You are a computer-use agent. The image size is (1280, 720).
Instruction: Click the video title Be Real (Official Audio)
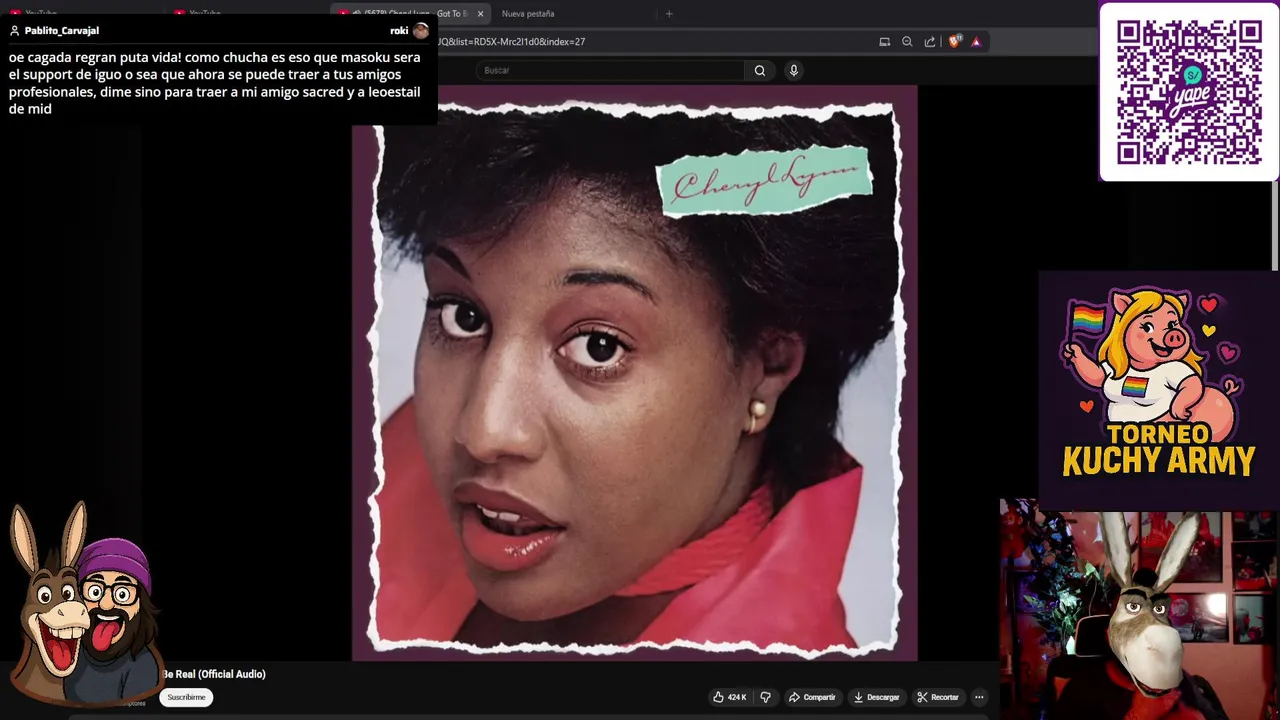click(214, 674)
